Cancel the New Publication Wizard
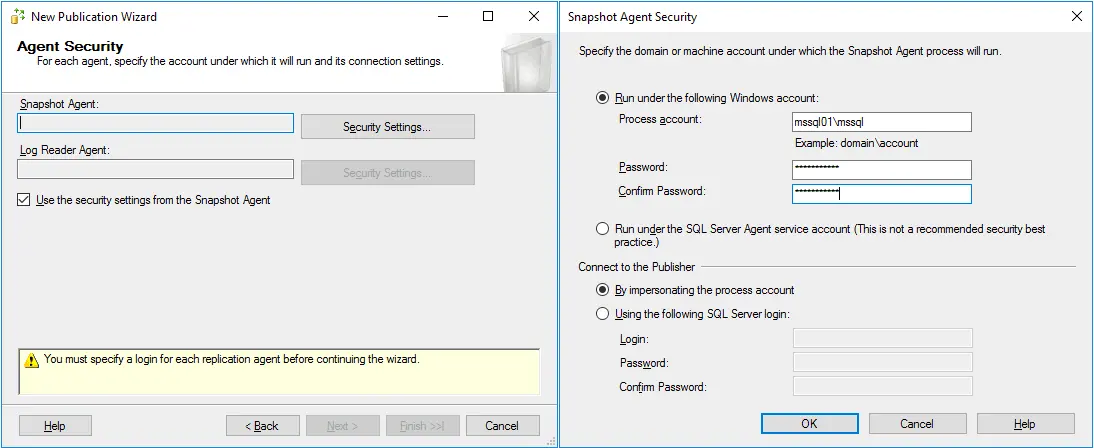 click(x=502, y=426)
